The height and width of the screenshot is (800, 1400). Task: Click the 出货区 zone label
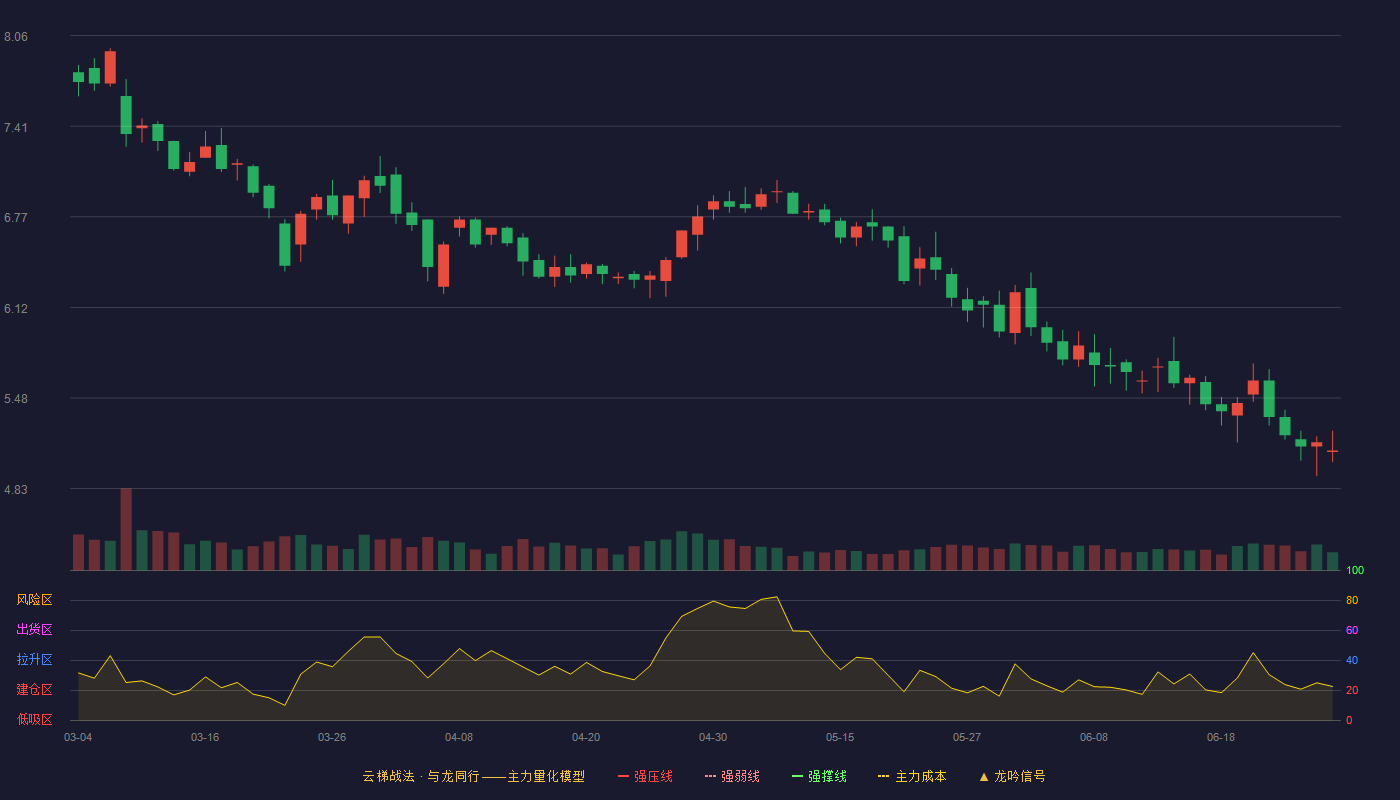pyautogui.click(x=34, y=630)
